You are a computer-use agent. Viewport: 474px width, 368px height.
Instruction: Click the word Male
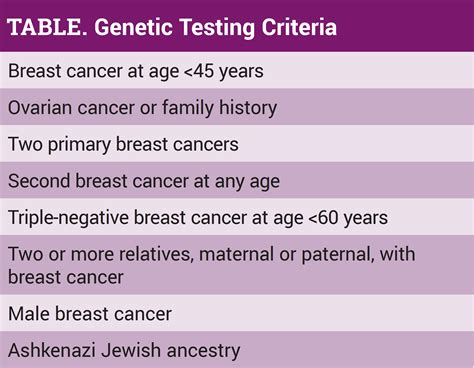point(29,314)
